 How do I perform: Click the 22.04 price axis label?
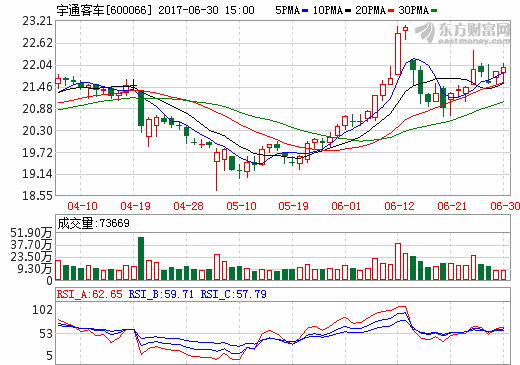[x=37, y=65]
